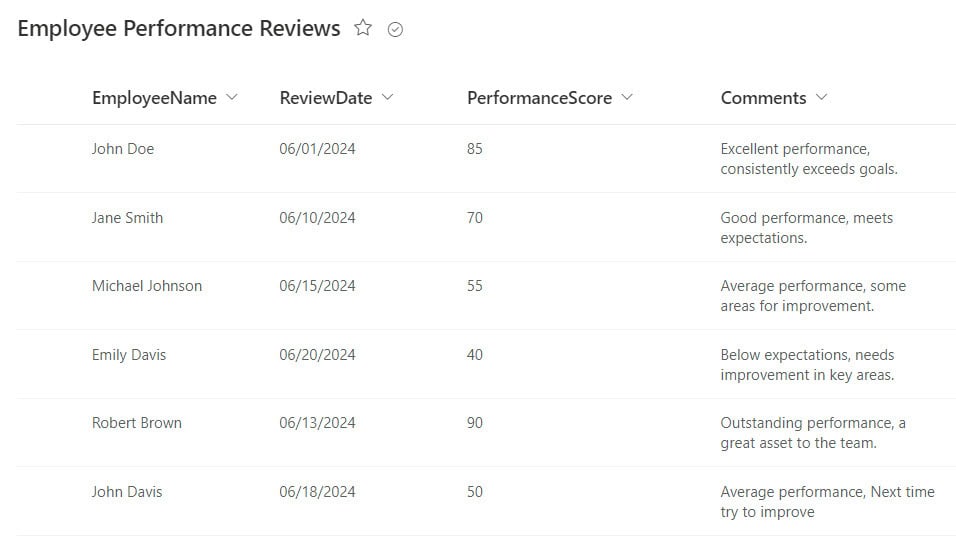The height and width of the screenshot is (546, 956).
Task: Click the ReviewDate column header
Action: coord(326,98)
